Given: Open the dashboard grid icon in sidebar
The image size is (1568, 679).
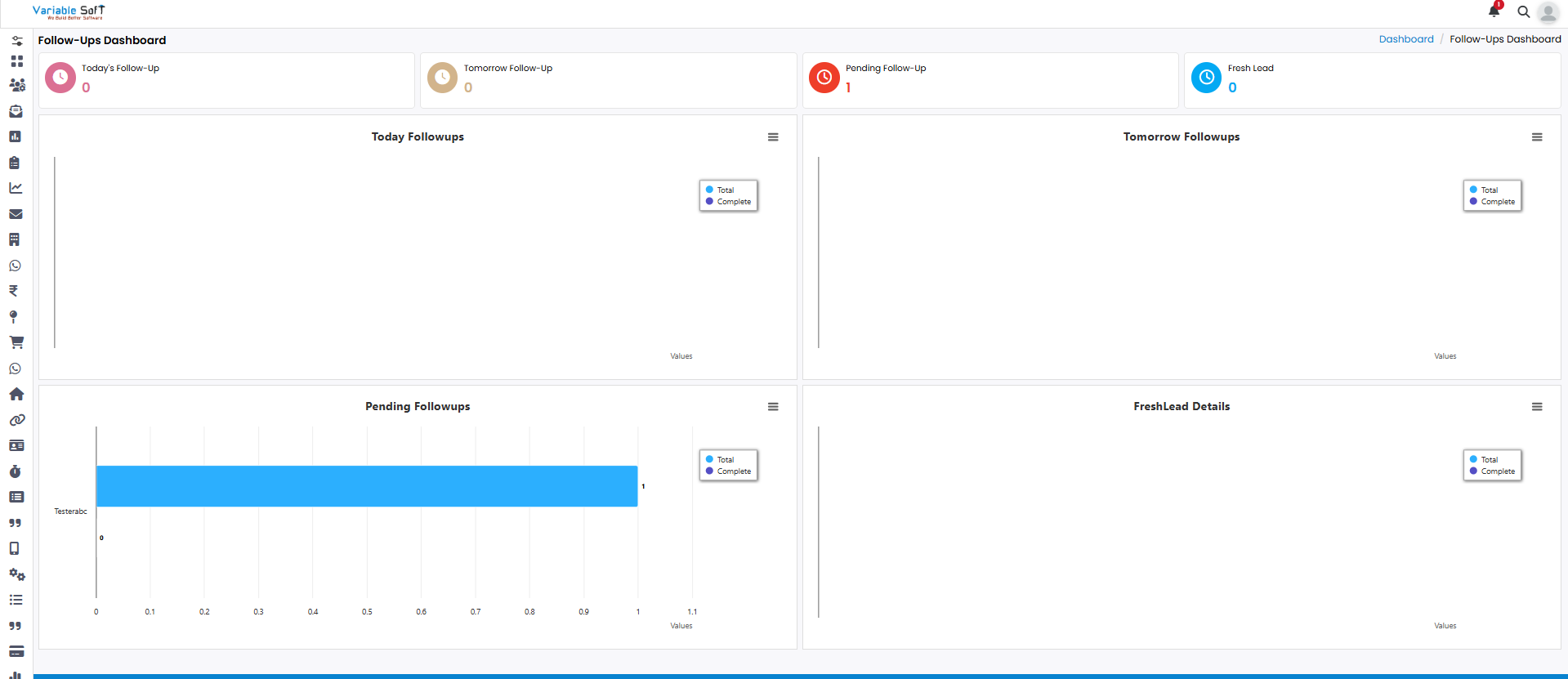Looking at the screenshot, I should click(16, 61).
